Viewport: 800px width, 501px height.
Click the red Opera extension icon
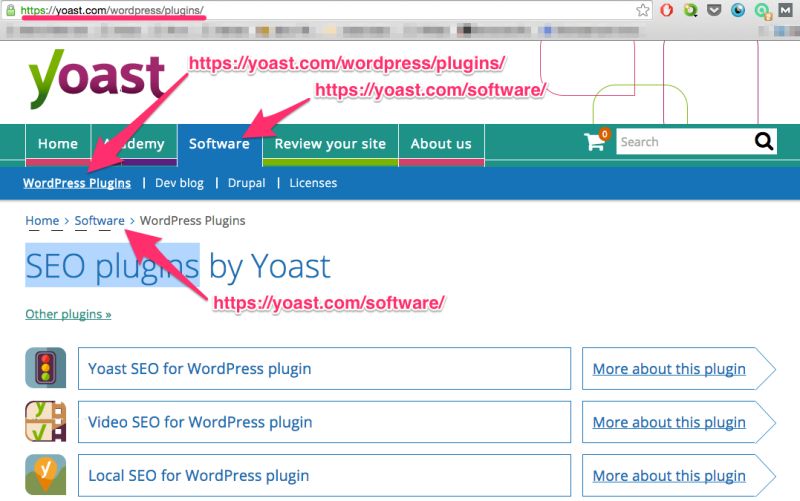tap(666, 10)
